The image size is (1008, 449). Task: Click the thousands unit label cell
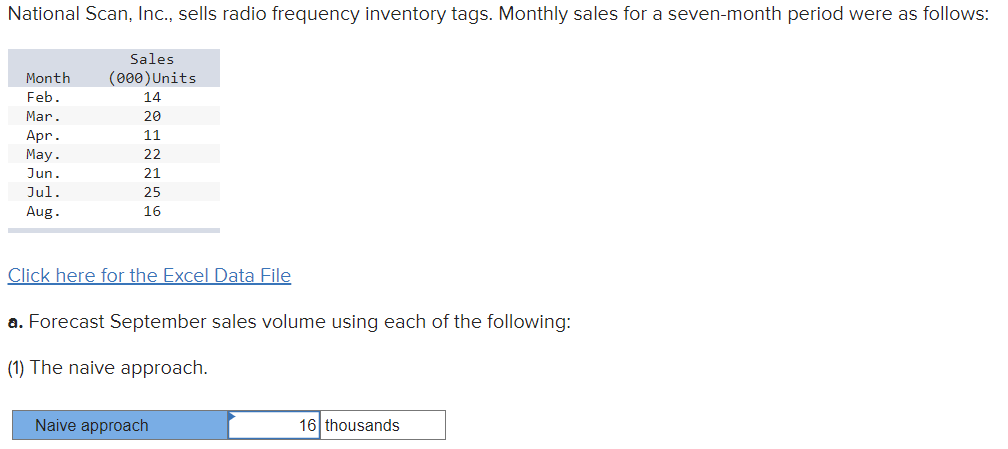click(382, 425)
